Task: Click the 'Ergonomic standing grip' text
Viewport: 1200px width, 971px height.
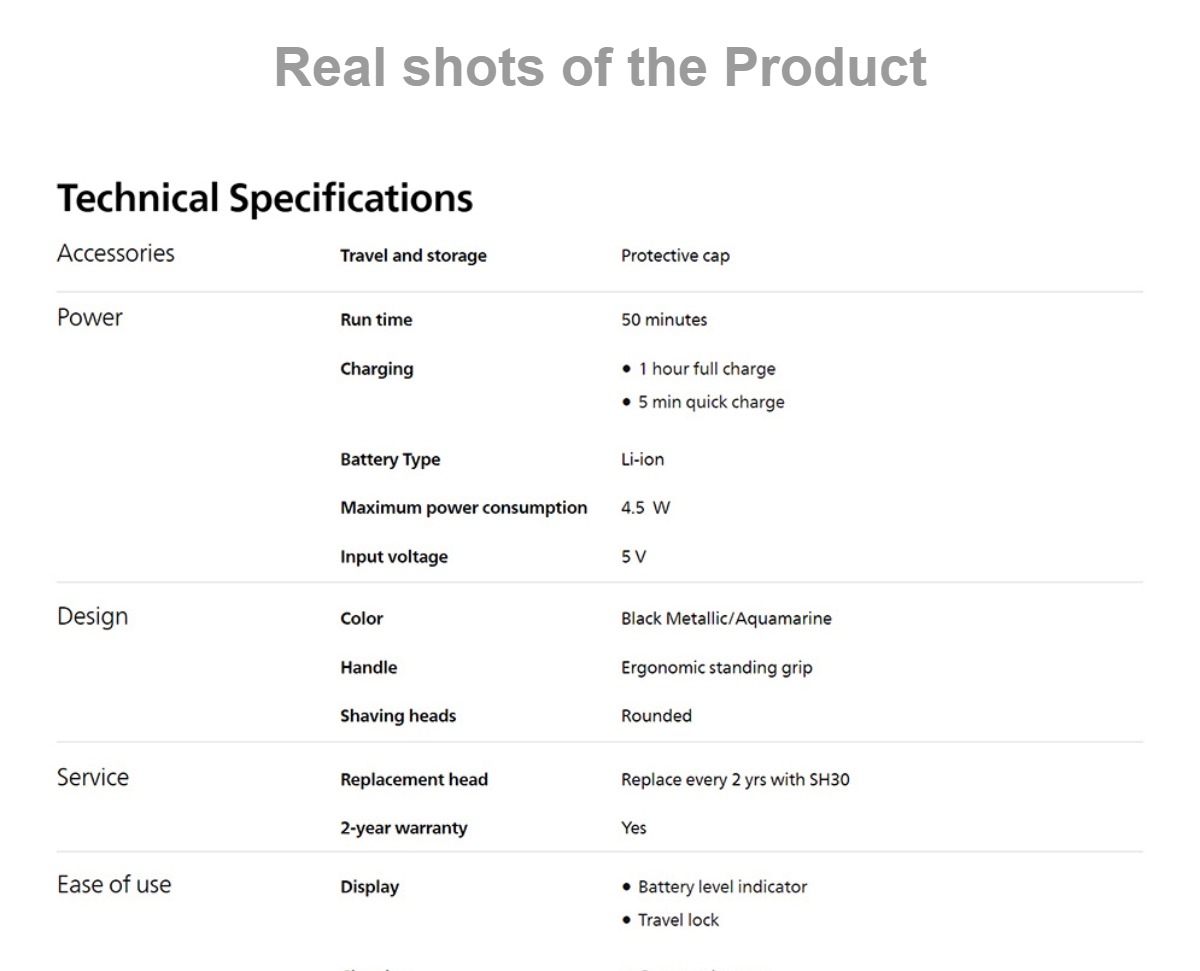Action: pos(717,667)
